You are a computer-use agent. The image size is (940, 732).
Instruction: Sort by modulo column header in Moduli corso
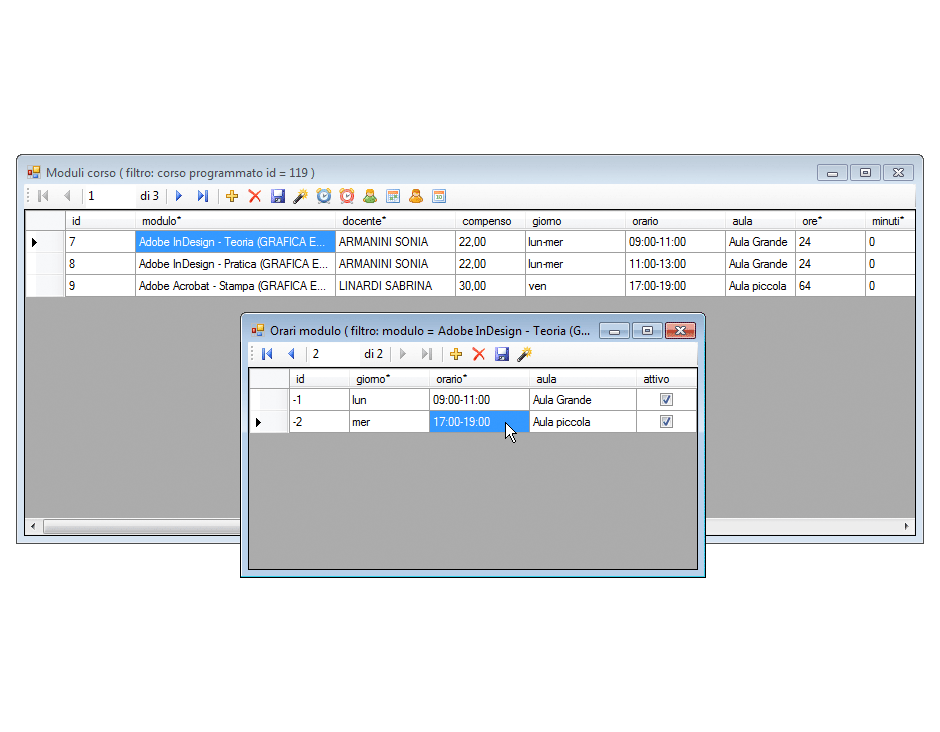(235, 221)
